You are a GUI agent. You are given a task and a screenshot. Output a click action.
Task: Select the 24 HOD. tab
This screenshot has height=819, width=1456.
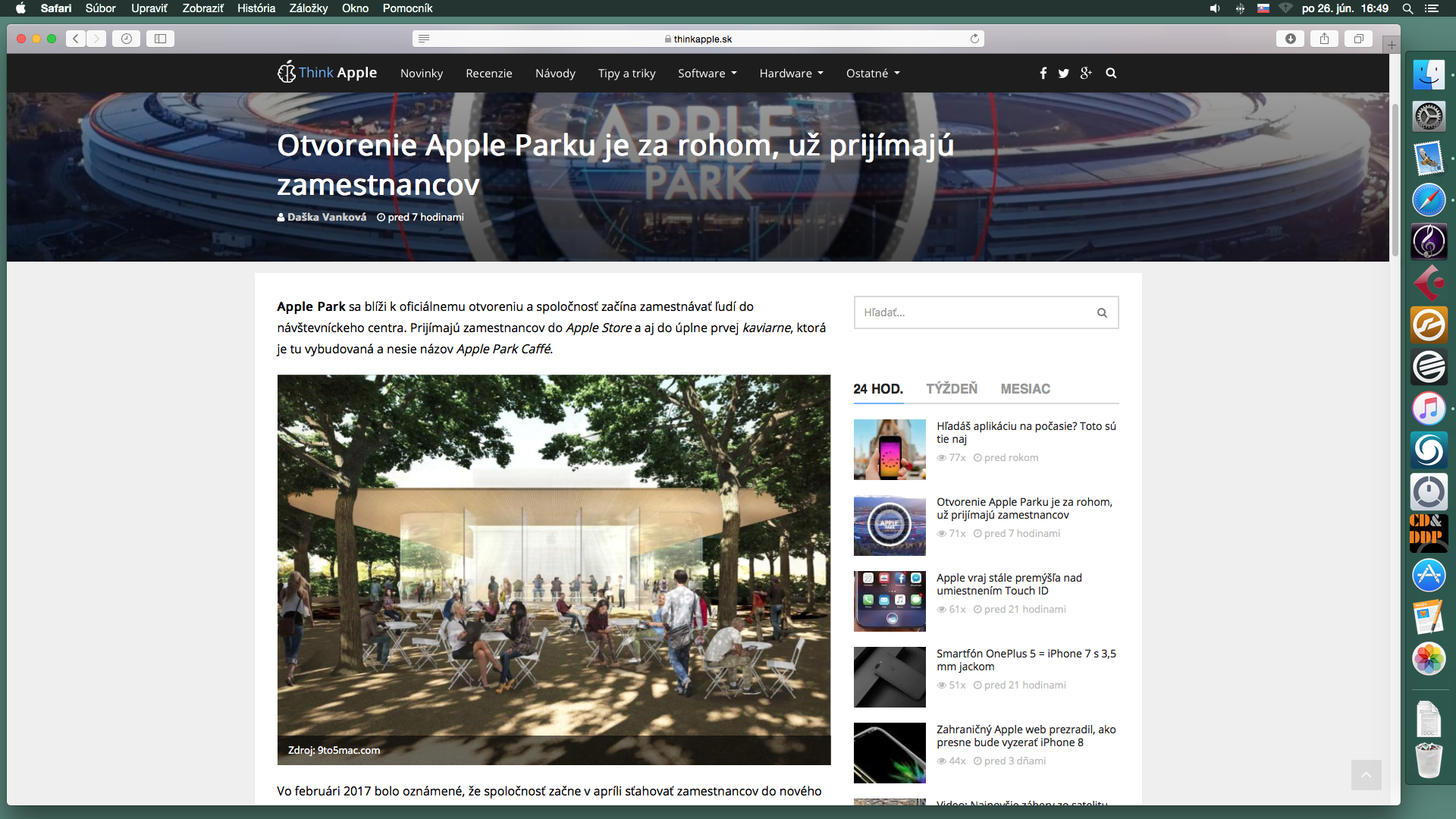(878, 389)
